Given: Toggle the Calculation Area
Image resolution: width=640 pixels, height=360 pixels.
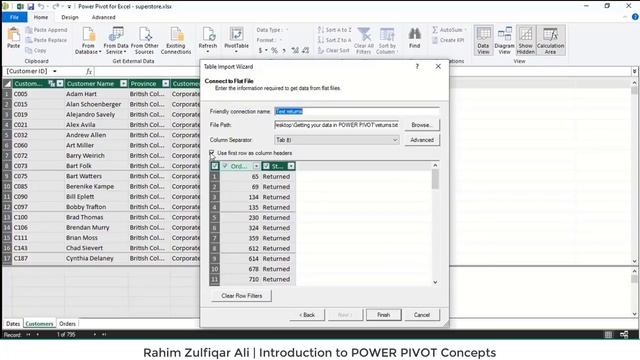Looking at the screenshot, I should (550, 40).
